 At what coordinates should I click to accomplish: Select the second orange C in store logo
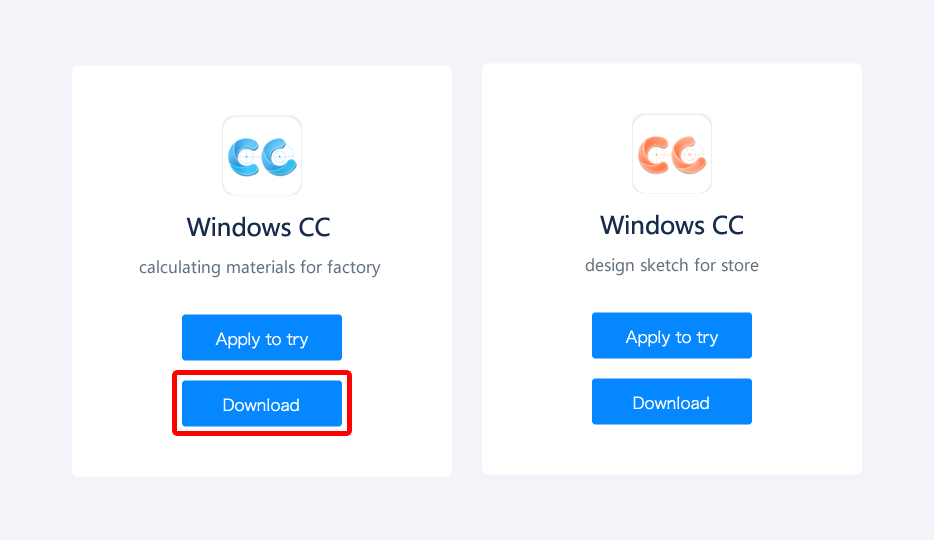689,155
